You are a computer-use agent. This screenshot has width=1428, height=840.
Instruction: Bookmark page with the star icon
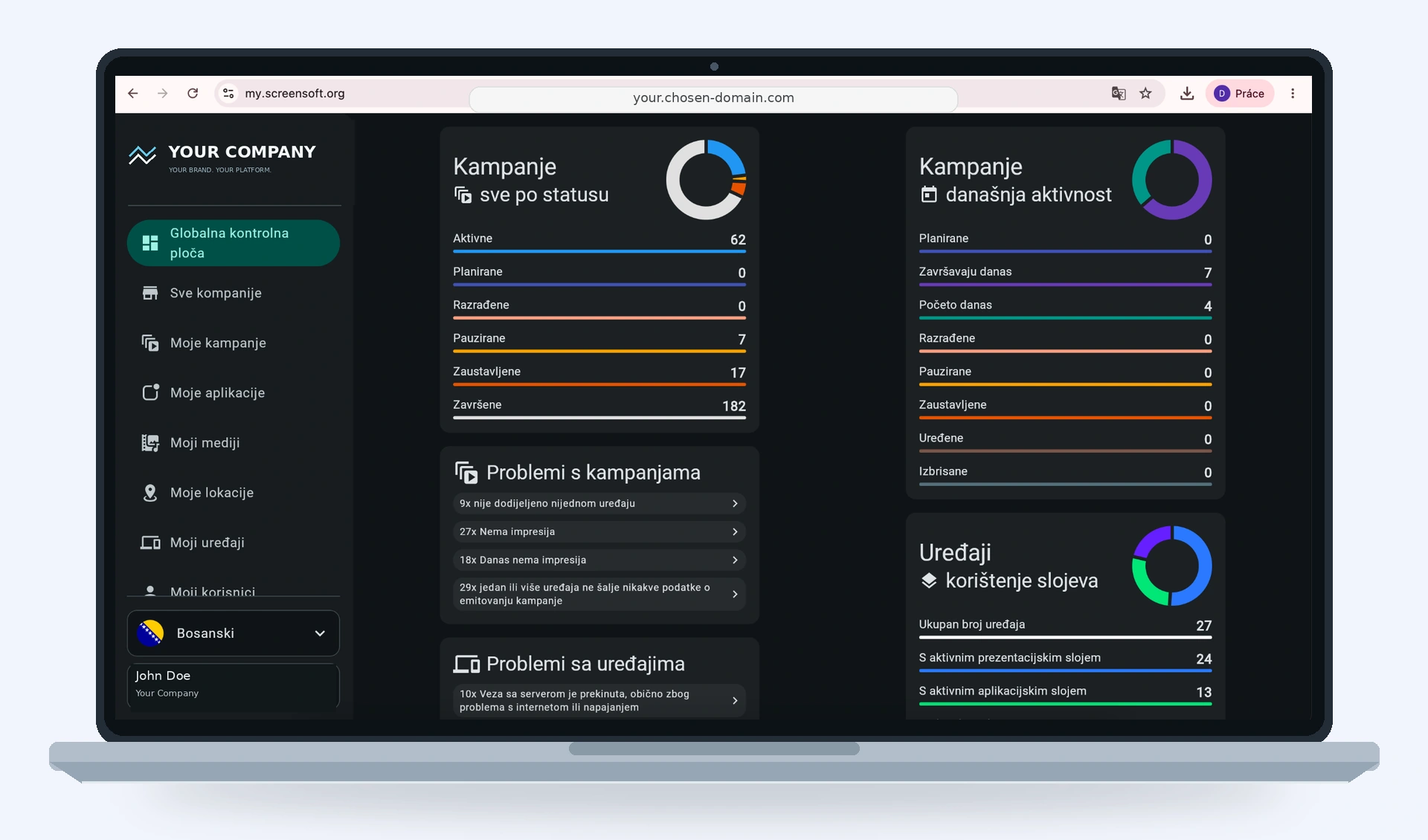pyautogui.click(x=1145, y=94)
